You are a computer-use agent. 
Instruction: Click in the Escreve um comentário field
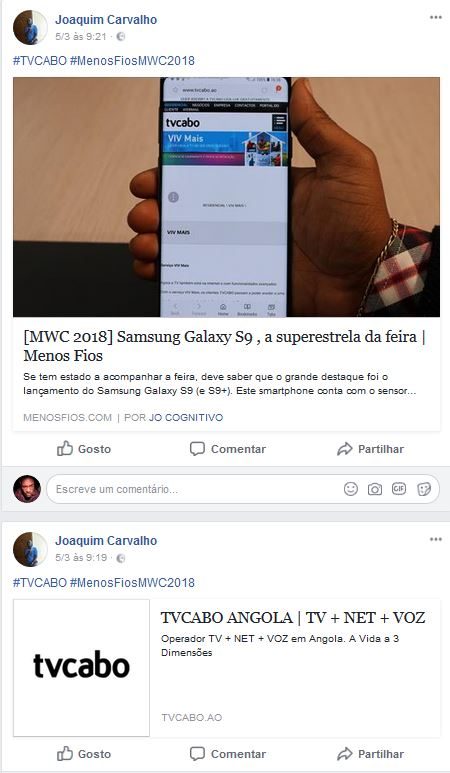click(x=197, y=489)
